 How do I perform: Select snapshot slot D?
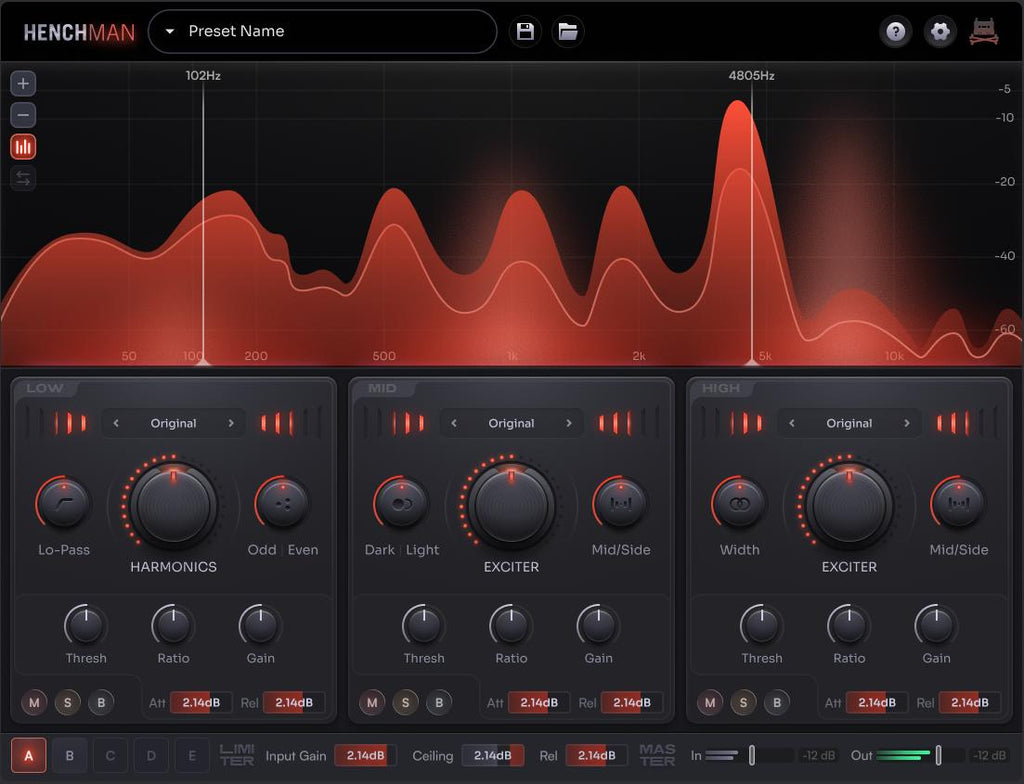[151, 756]
